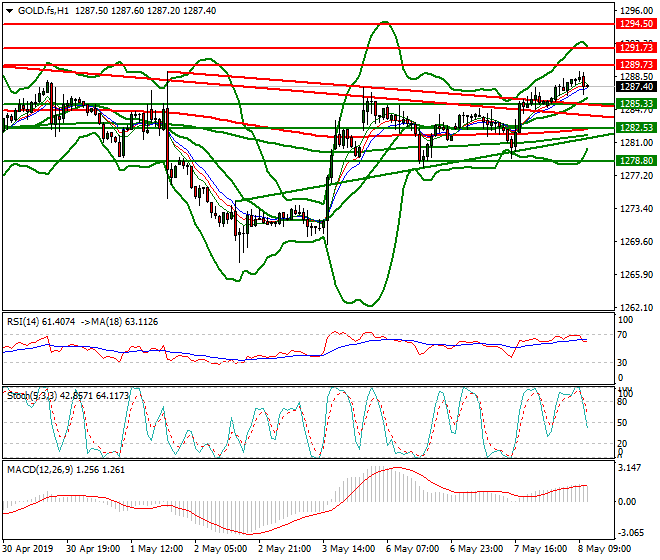The image size is (660, 560).
Task: Click the 1281.00 price scale value
Action: (636, 143)
